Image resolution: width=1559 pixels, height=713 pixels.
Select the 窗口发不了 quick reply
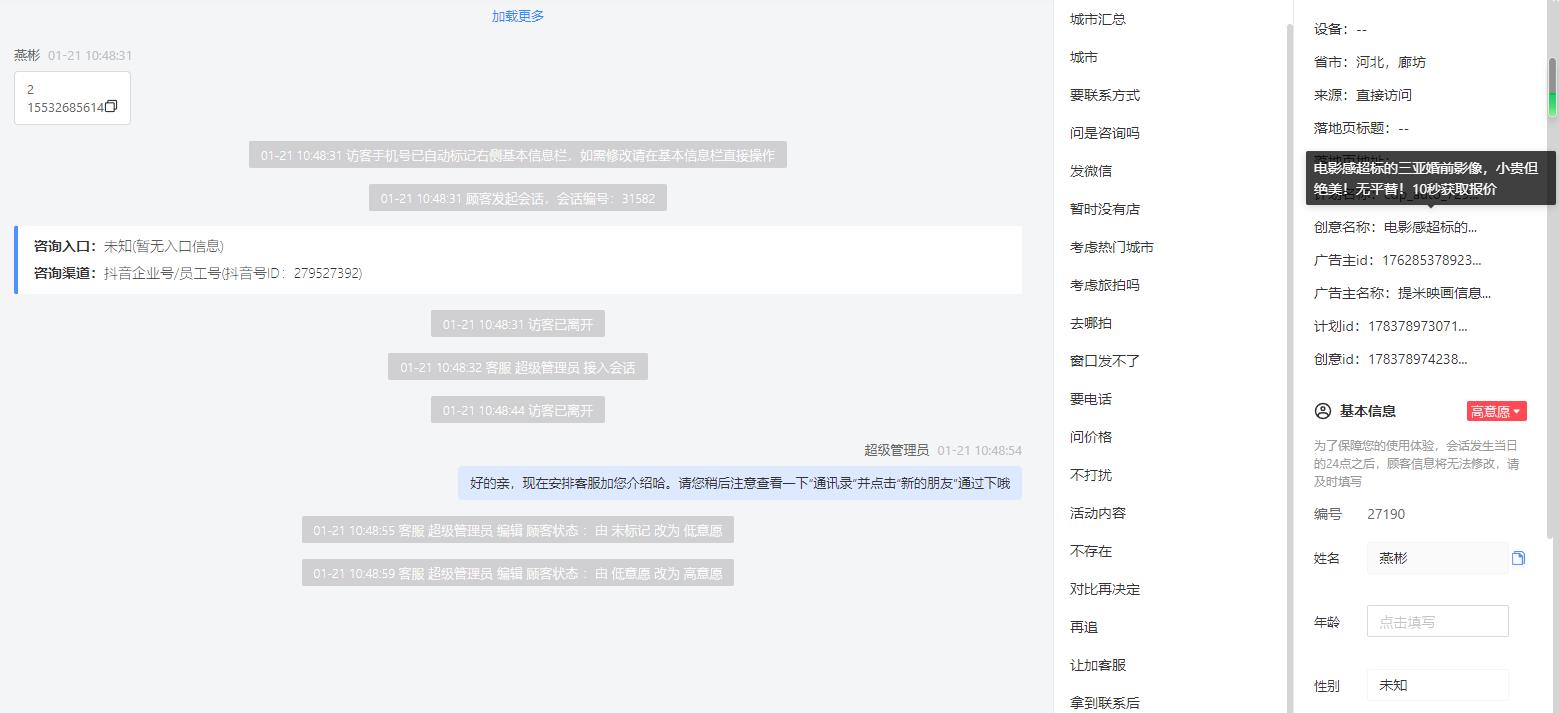[1105, 361]
